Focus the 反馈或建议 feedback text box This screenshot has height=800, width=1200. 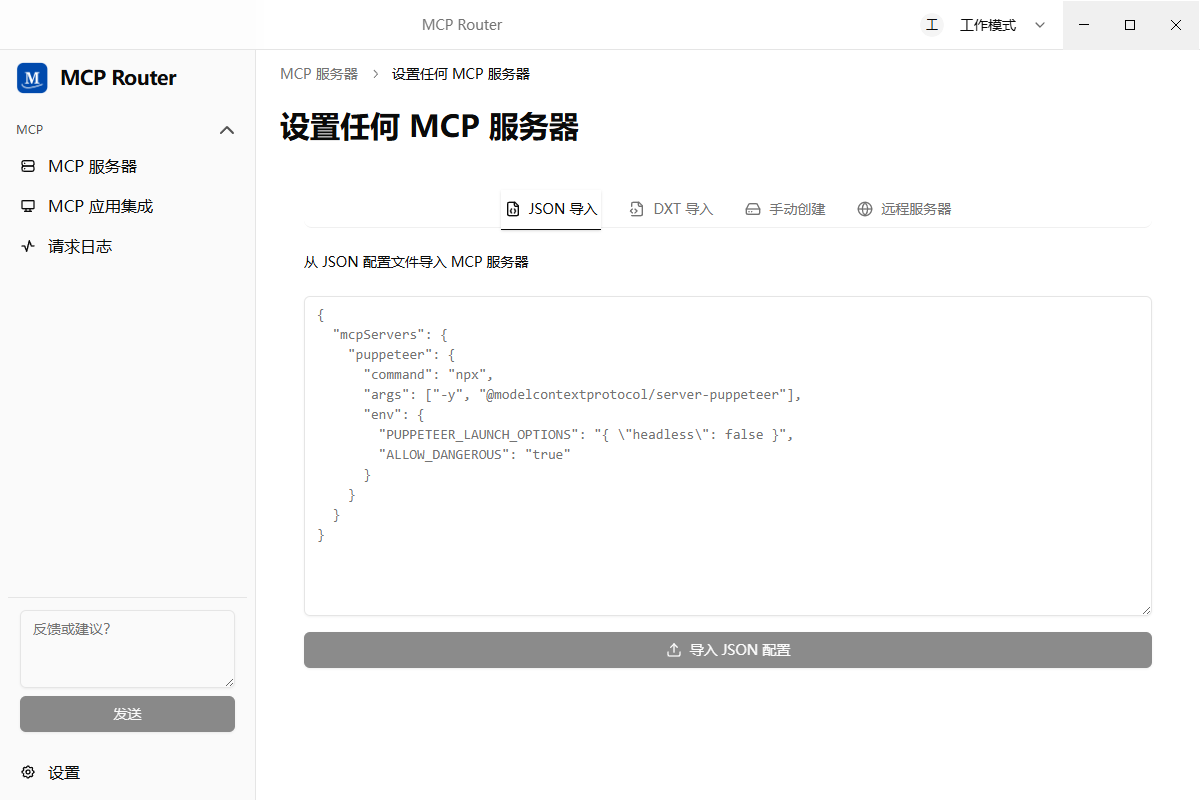pos(127,649)
